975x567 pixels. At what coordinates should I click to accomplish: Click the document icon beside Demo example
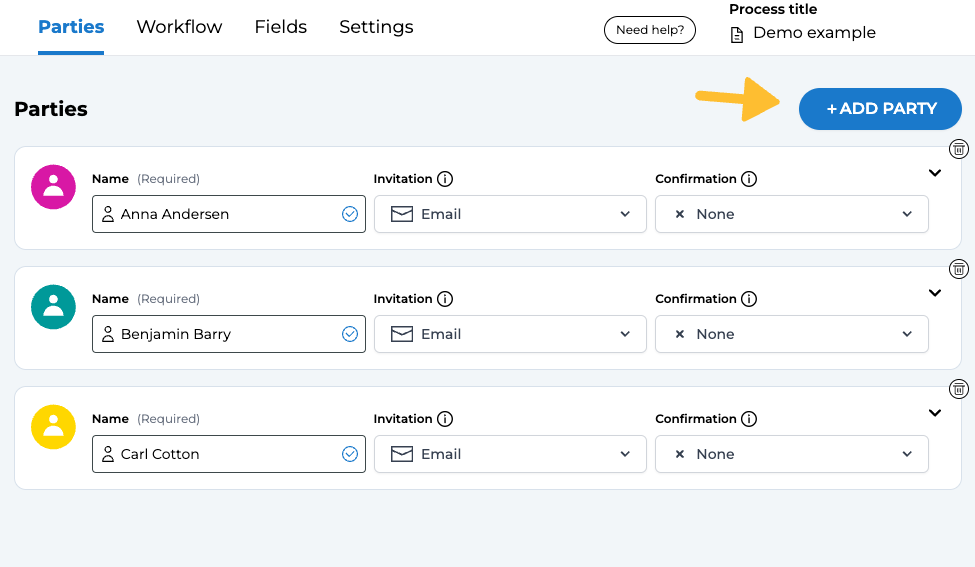(x=737, y=34)
